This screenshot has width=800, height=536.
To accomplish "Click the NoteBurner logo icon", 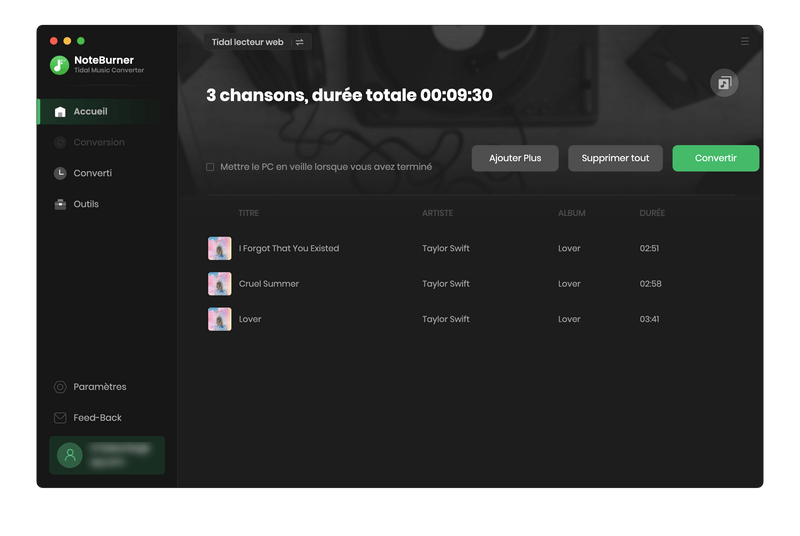I will (x=59, y=65).
